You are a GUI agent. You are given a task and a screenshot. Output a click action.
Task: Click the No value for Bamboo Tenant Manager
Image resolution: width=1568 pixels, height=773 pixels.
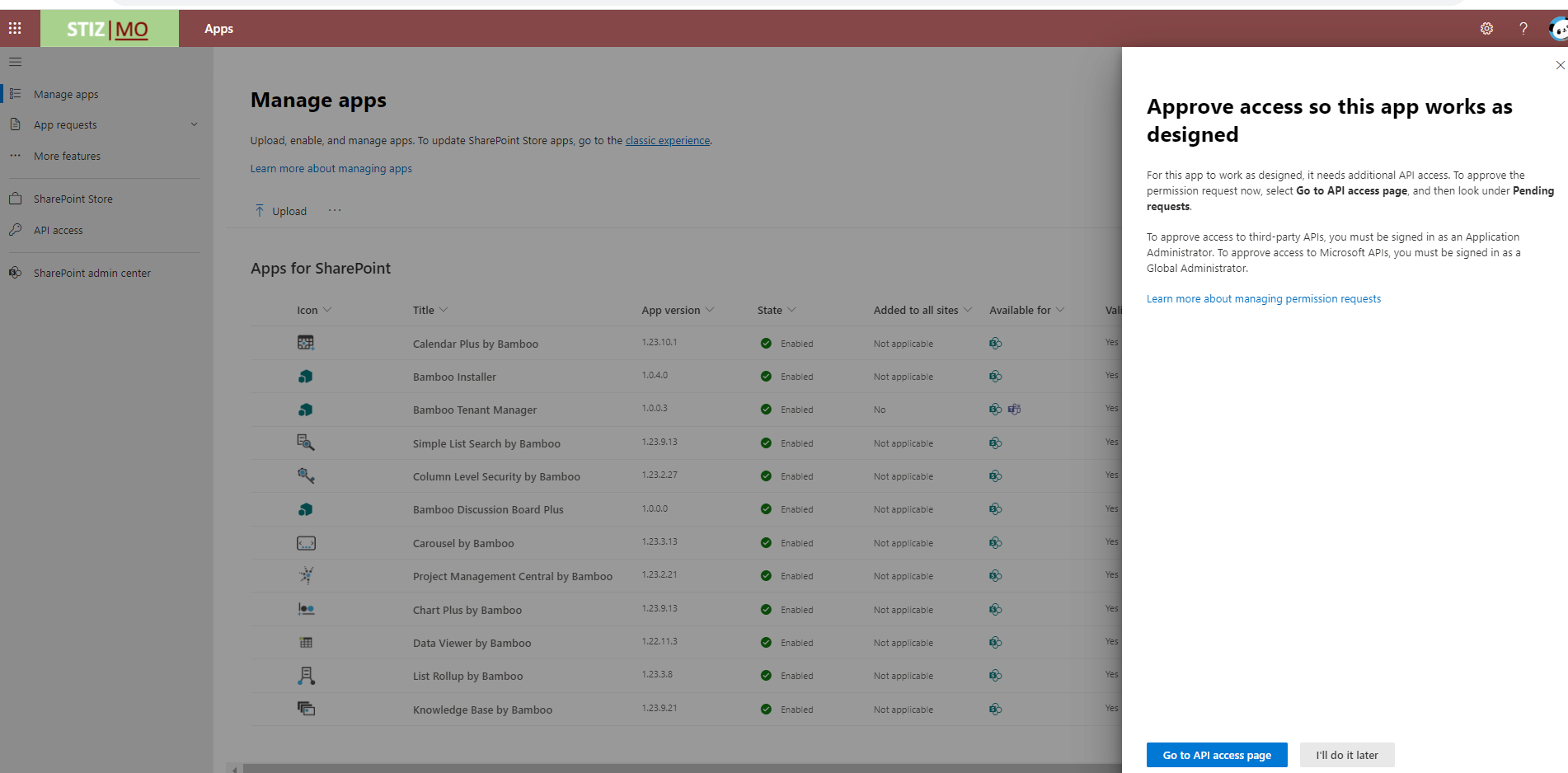(x=880, y=410)
